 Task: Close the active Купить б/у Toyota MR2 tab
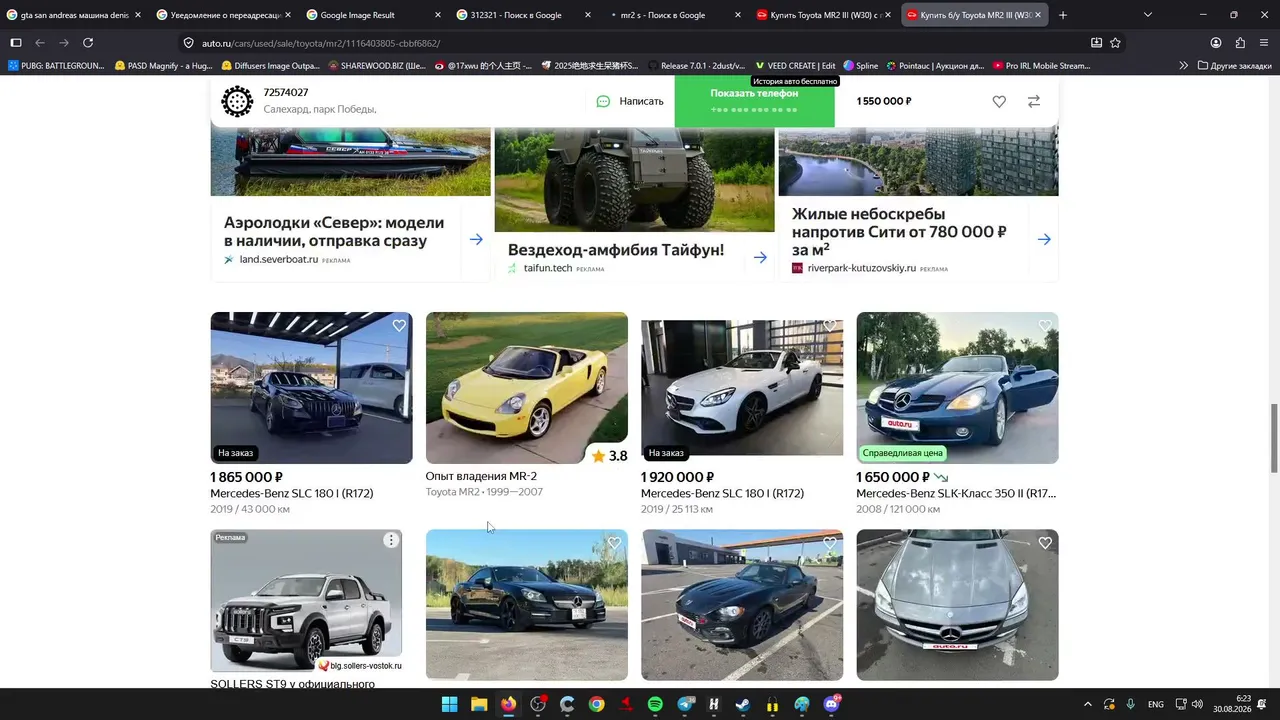tap(1038, 15)
